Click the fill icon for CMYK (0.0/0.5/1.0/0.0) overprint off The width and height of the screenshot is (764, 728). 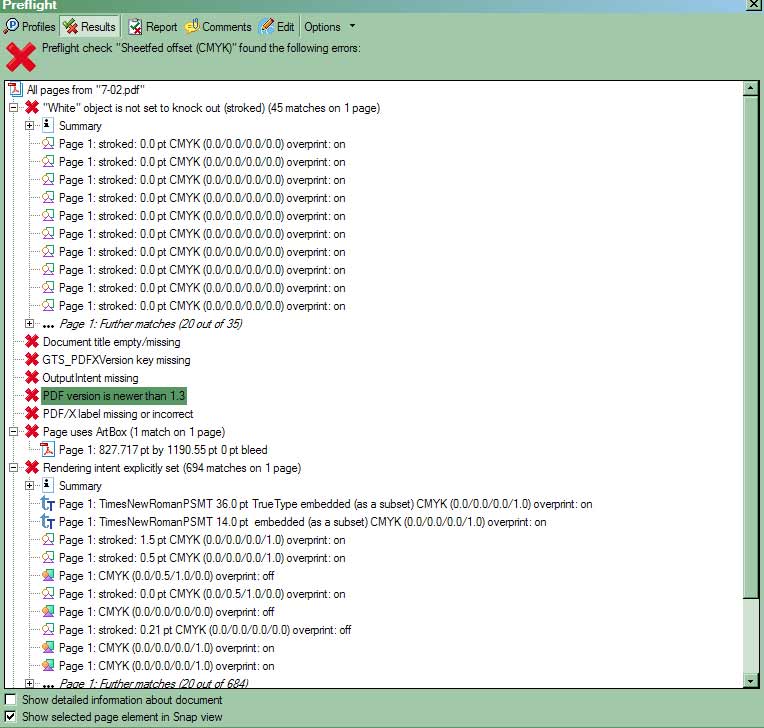click(48, 575)
